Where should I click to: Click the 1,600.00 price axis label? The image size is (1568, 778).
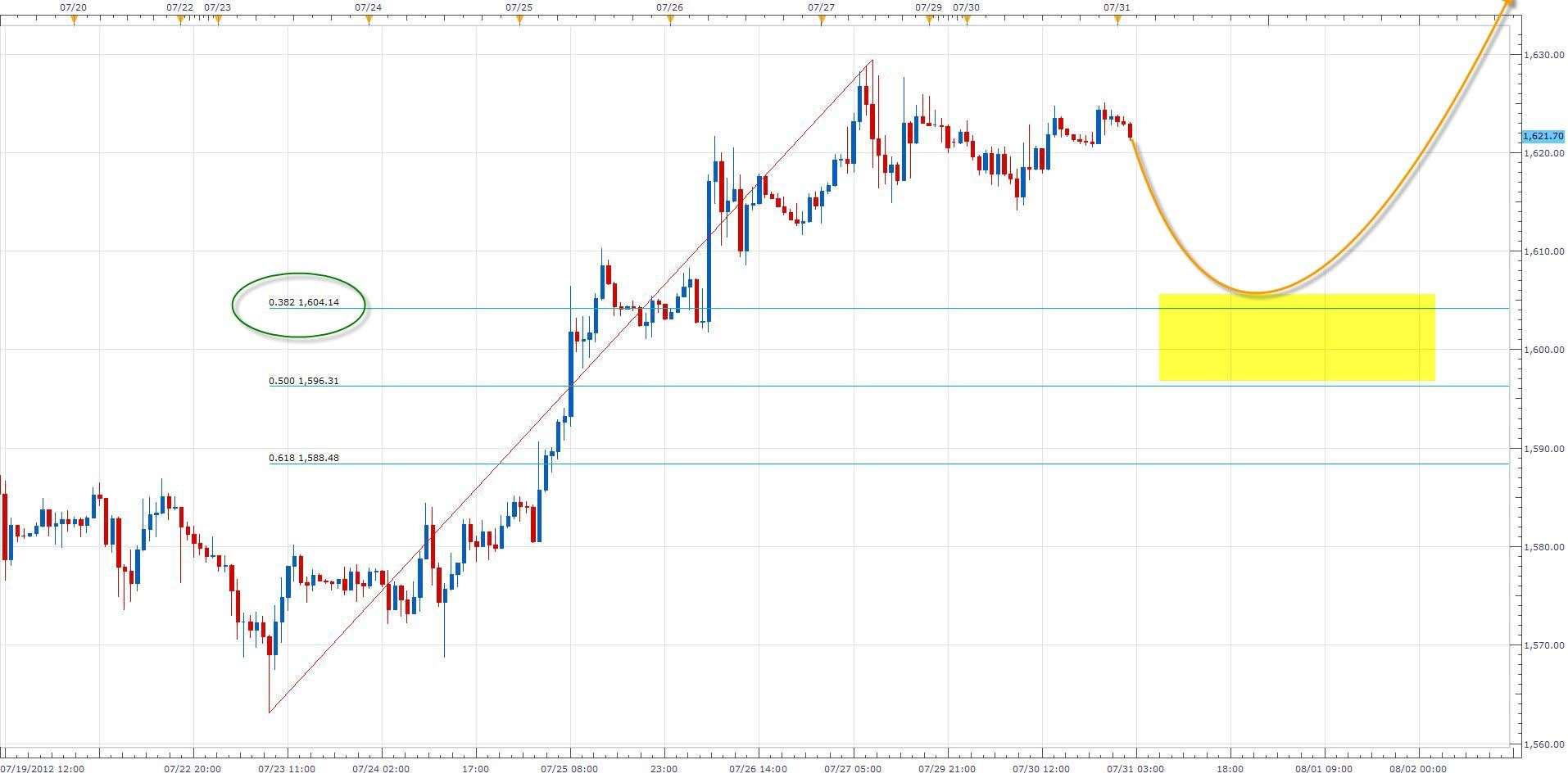click(x=1544, y=350)
